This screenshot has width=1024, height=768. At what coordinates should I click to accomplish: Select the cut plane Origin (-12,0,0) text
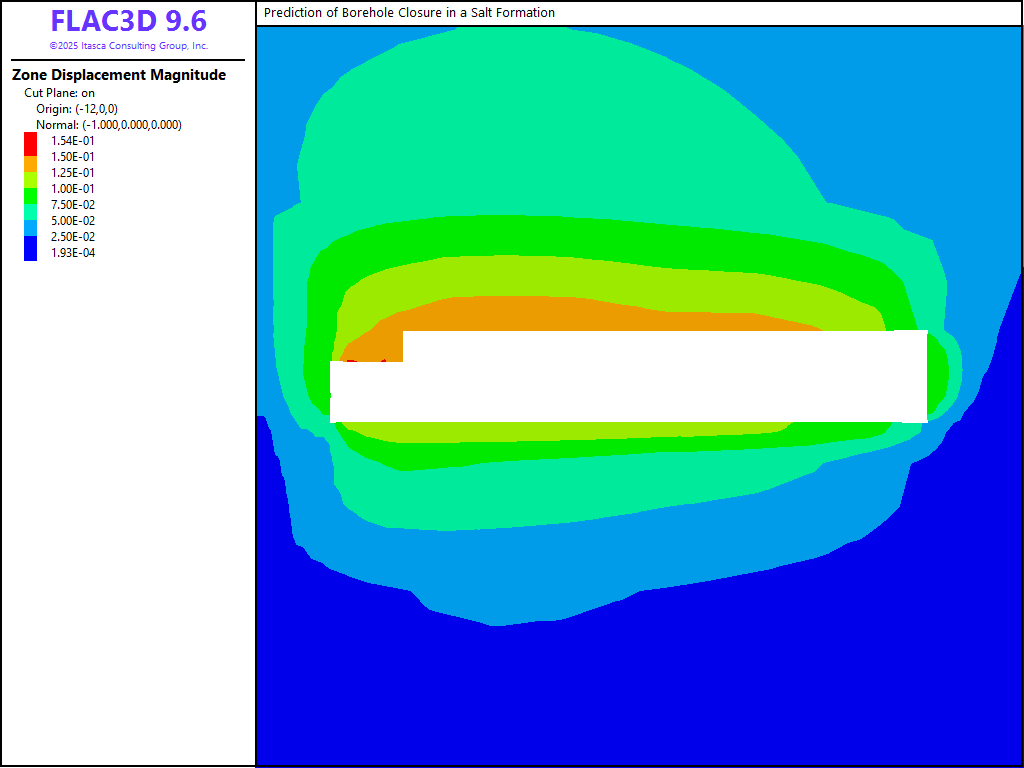click(x=76, y=109)
